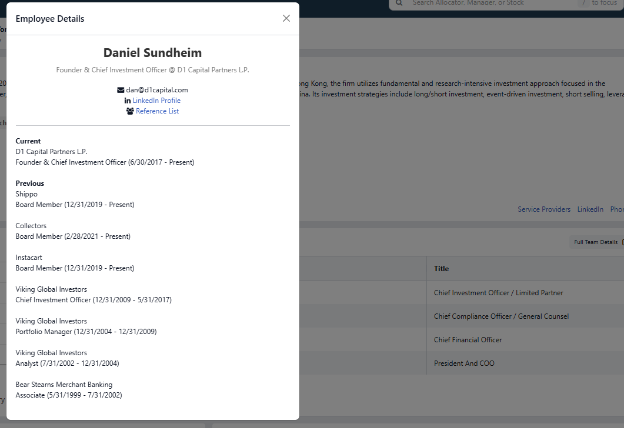Click Associate (5/31/1999 - 7/31/2002) line
This screenshot has width=624, height=428.
click(x=69, y=395)
